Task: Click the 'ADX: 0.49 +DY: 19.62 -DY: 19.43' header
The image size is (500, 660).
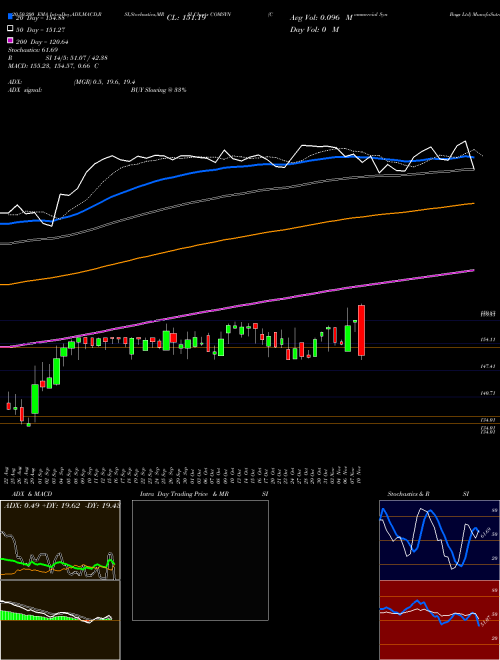Action: pyautogui.click(x=62, y=506)
